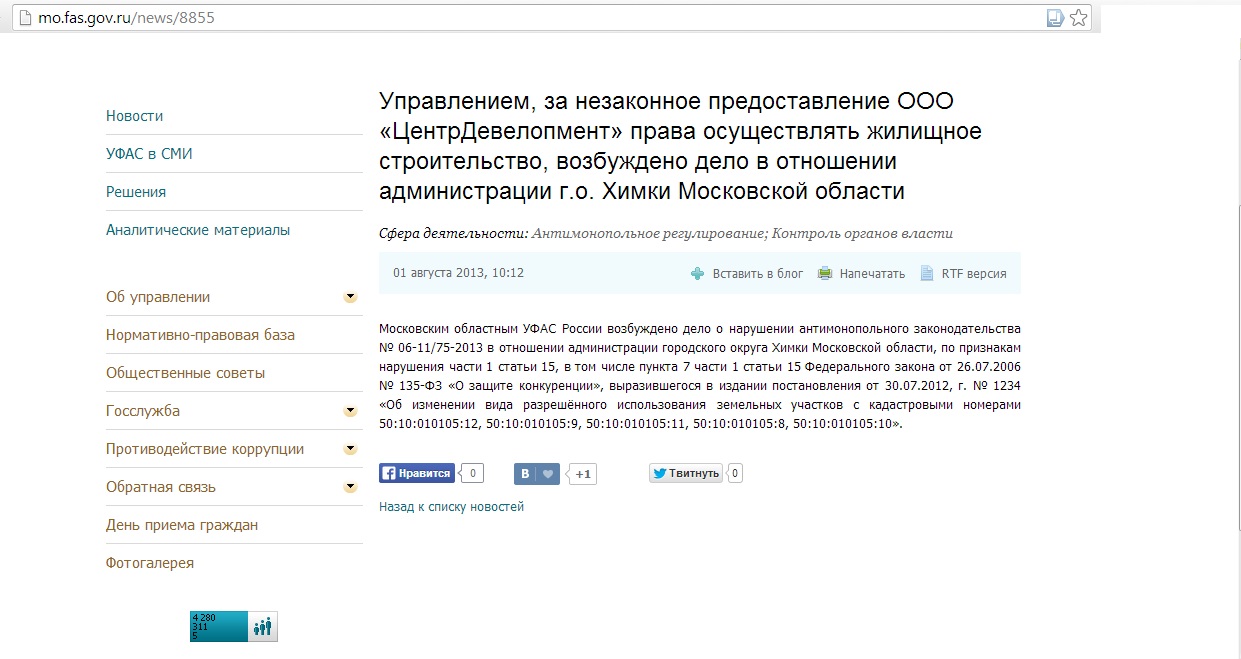Return via Назад к списку новостей

click(x=451, y=507)
